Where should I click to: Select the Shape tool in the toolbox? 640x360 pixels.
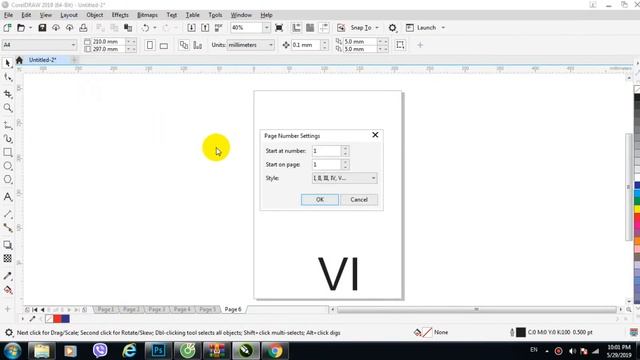tap(7, 77)
